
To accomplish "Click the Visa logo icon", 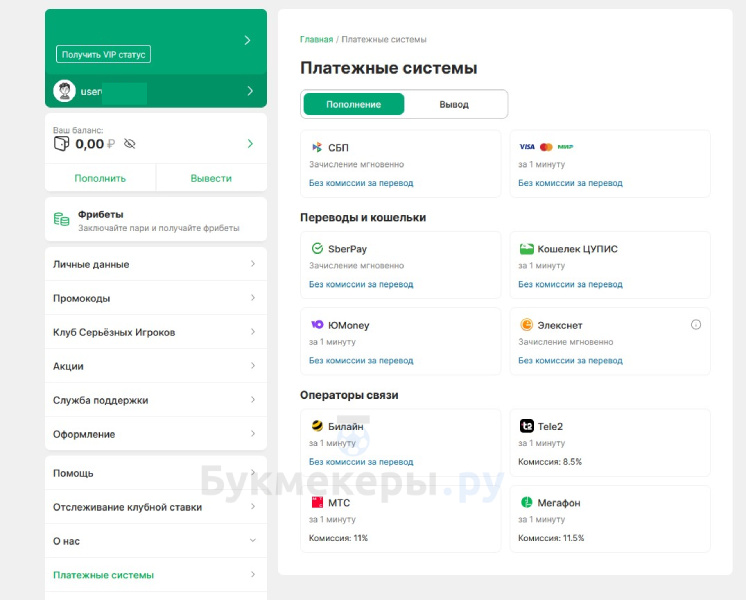I will click(527, 147).
